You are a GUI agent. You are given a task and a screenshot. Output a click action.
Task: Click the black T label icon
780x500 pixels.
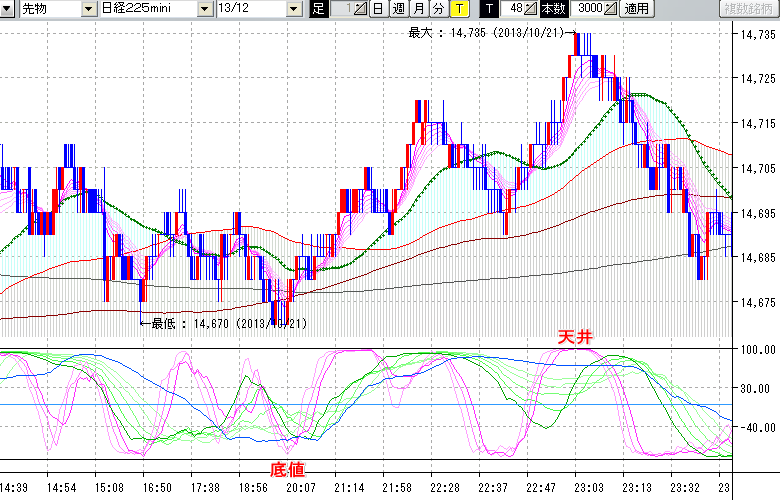tap(489, 9)
